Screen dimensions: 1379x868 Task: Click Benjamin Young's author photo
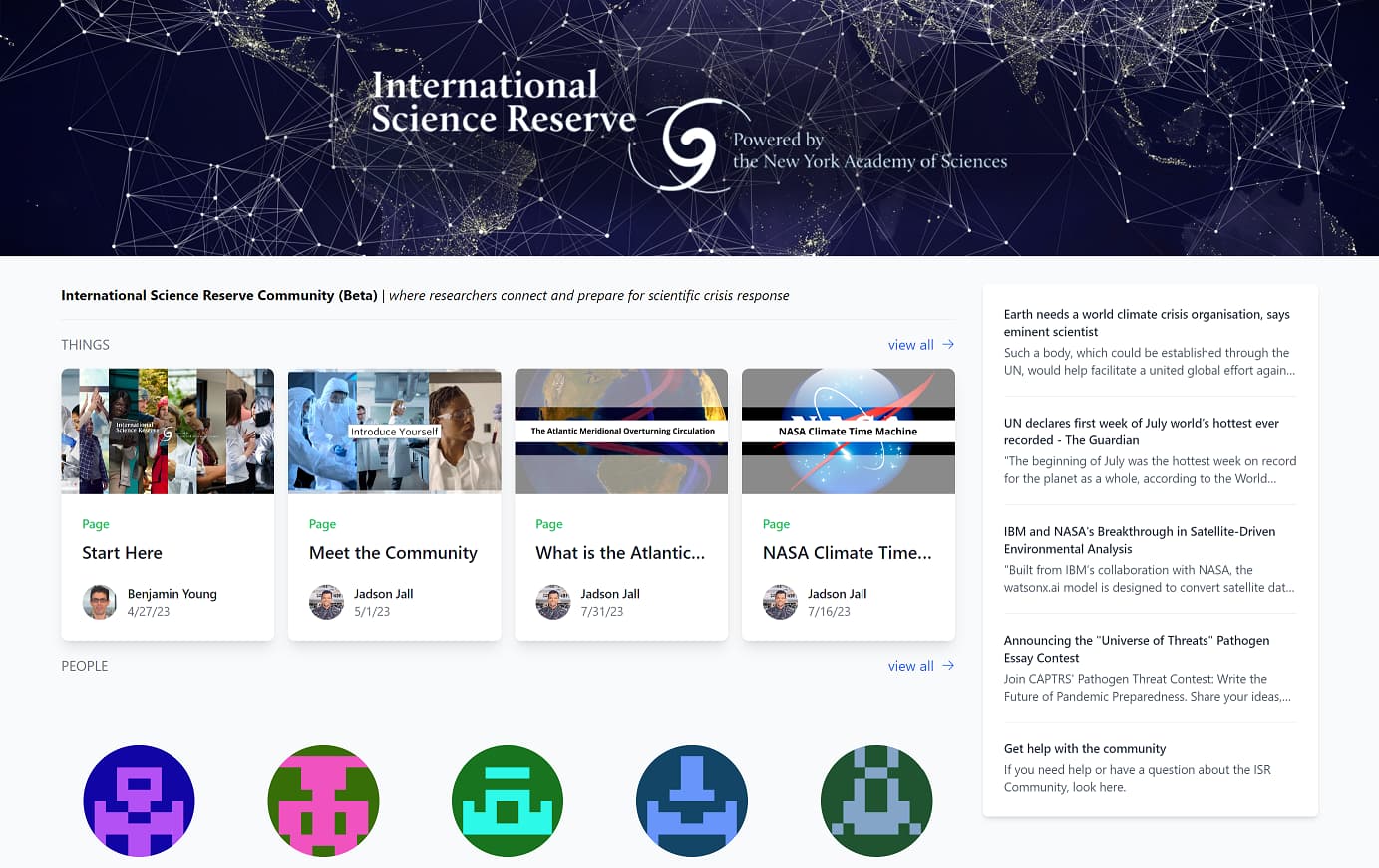point(99,602)
